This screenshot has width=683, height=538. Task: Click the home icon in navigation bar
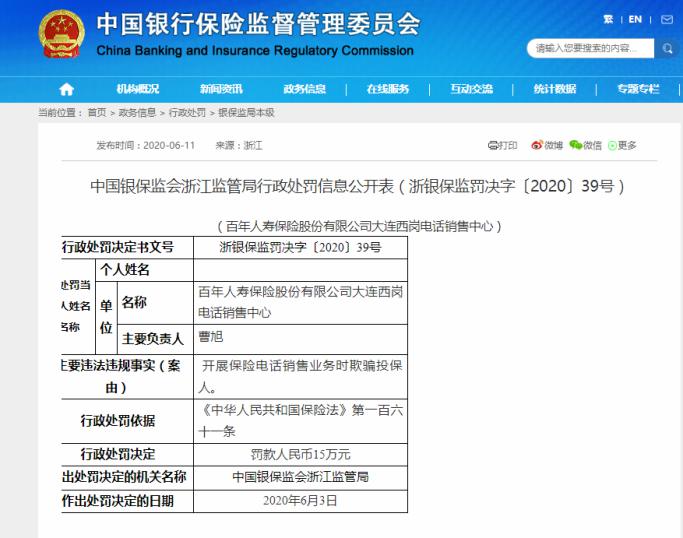66,89
